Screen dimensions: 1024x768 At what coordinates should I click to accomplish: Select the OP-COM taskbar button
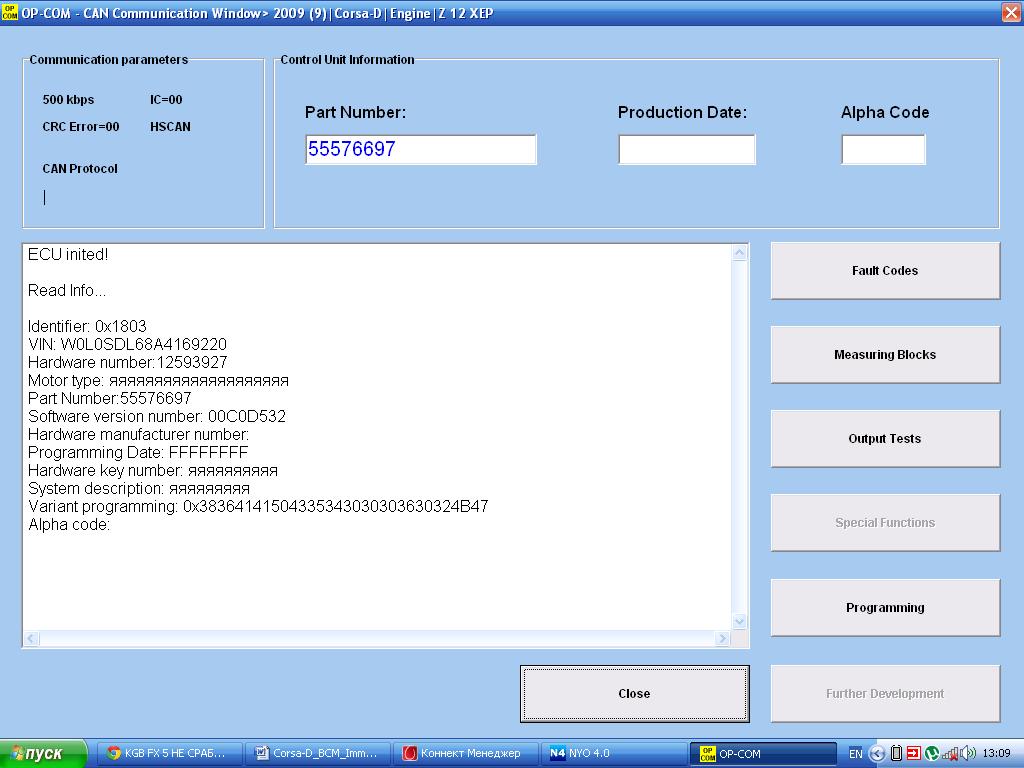763,754
